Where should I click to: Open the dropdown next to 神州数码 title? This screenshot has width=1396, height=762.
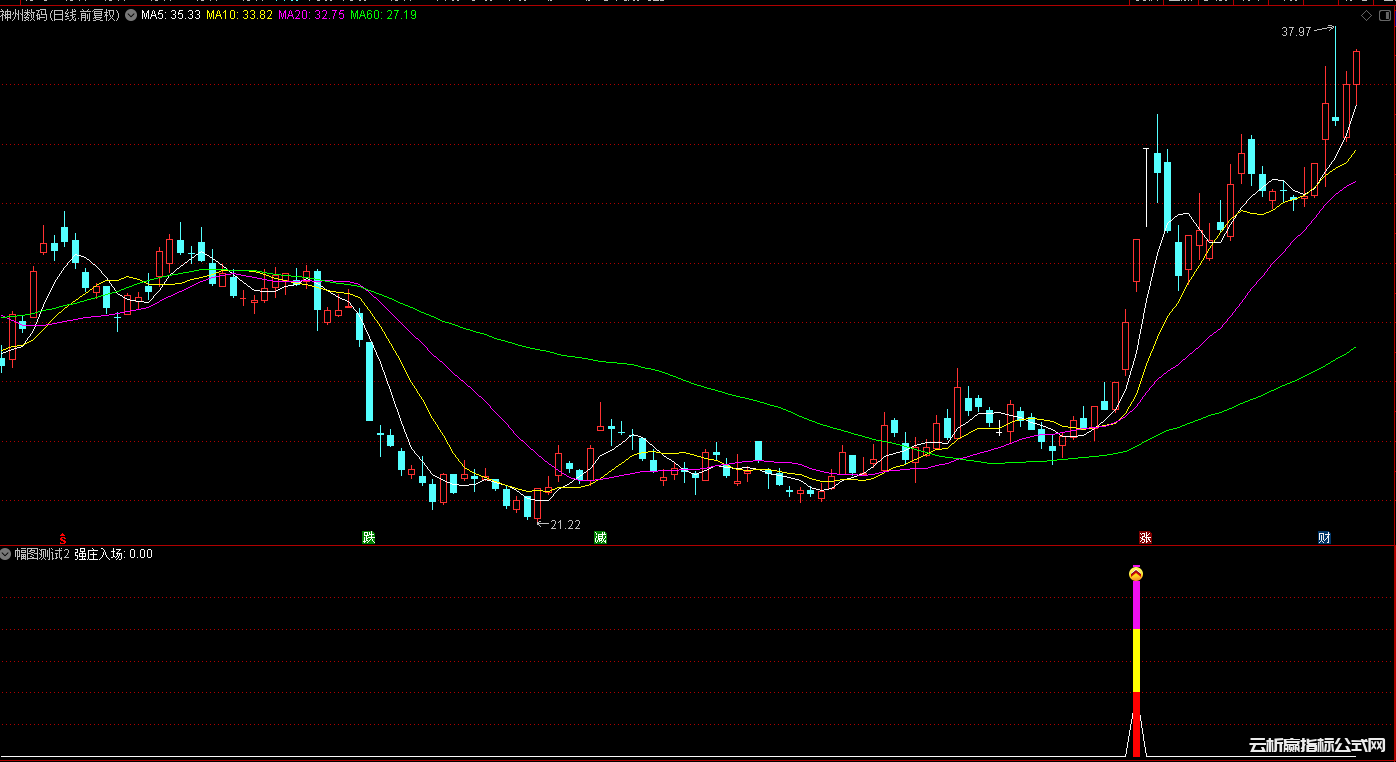point(131,16)
